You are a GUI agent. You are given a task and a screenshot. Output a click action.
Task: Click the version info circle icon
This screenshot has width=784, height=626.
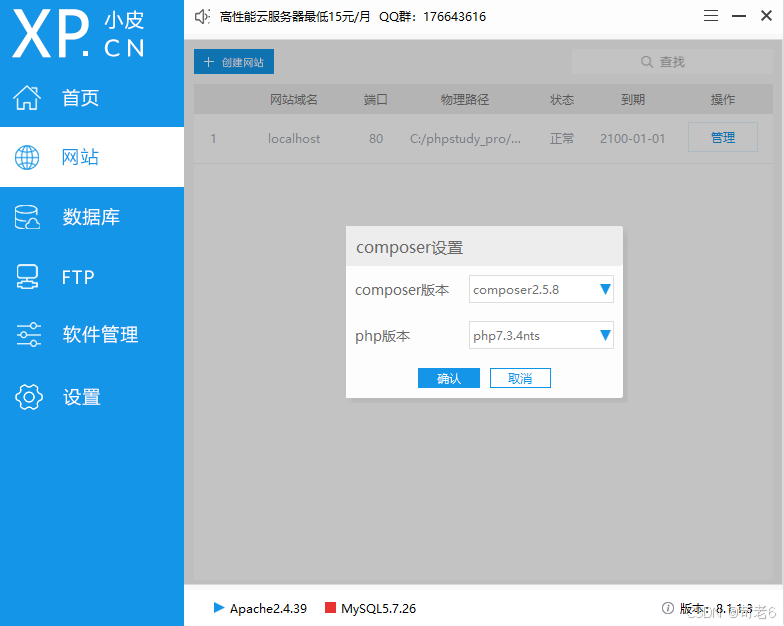pyautogui.click(x=667, y=608)
